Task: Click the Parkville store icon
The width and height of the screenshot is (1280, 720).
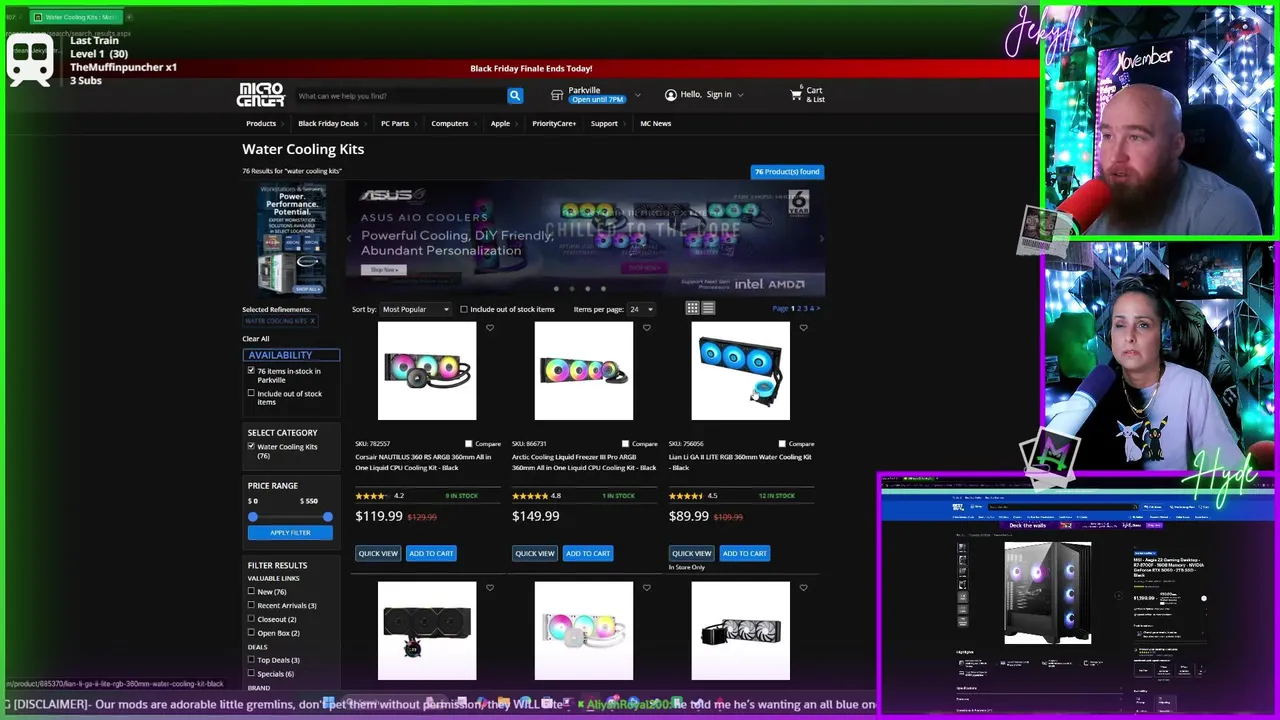Action: pos(557,95)
